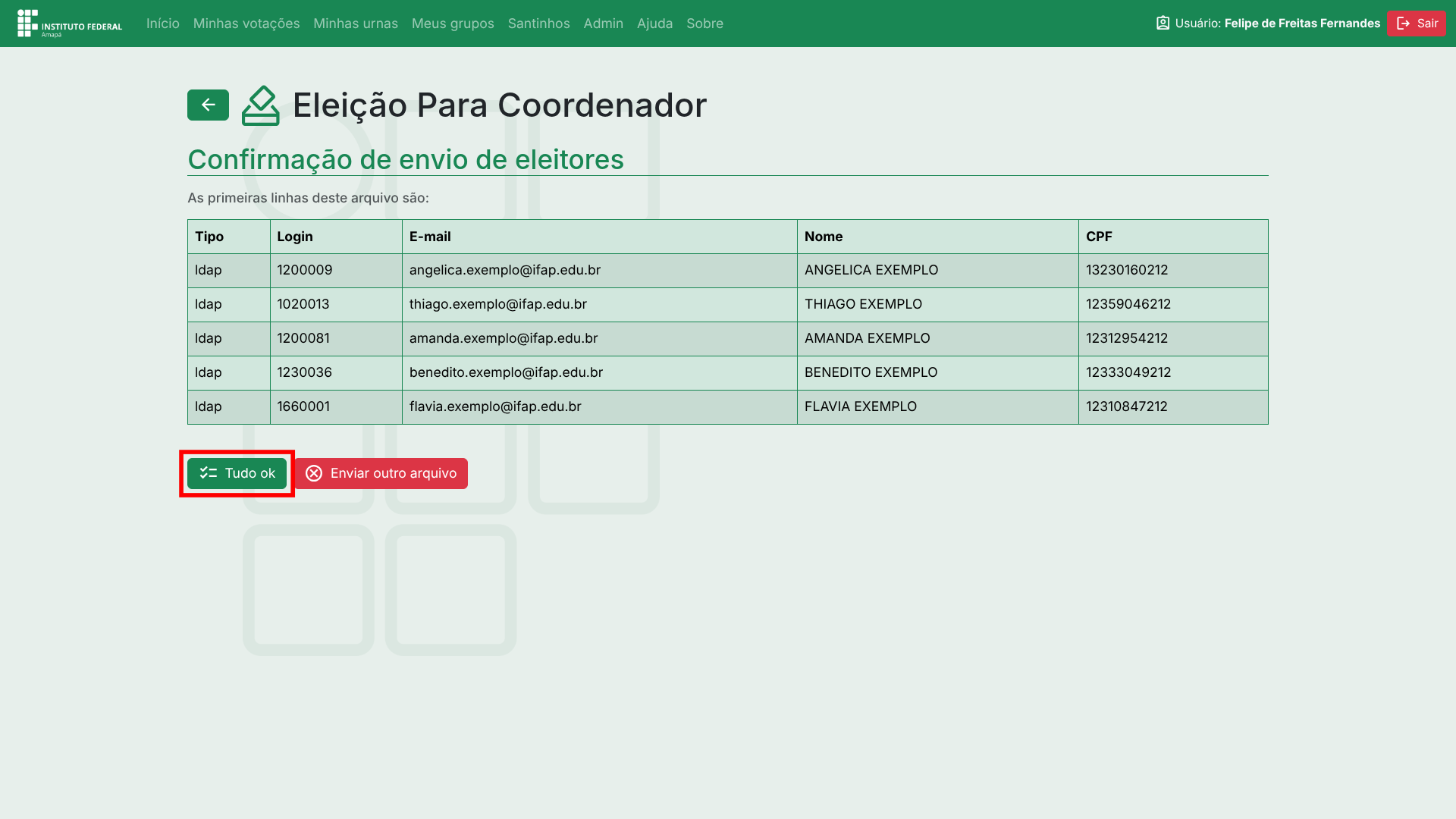The image size is (1456, 819).
Task: Open Minhas urnas page
Action: tap(355, 24)
